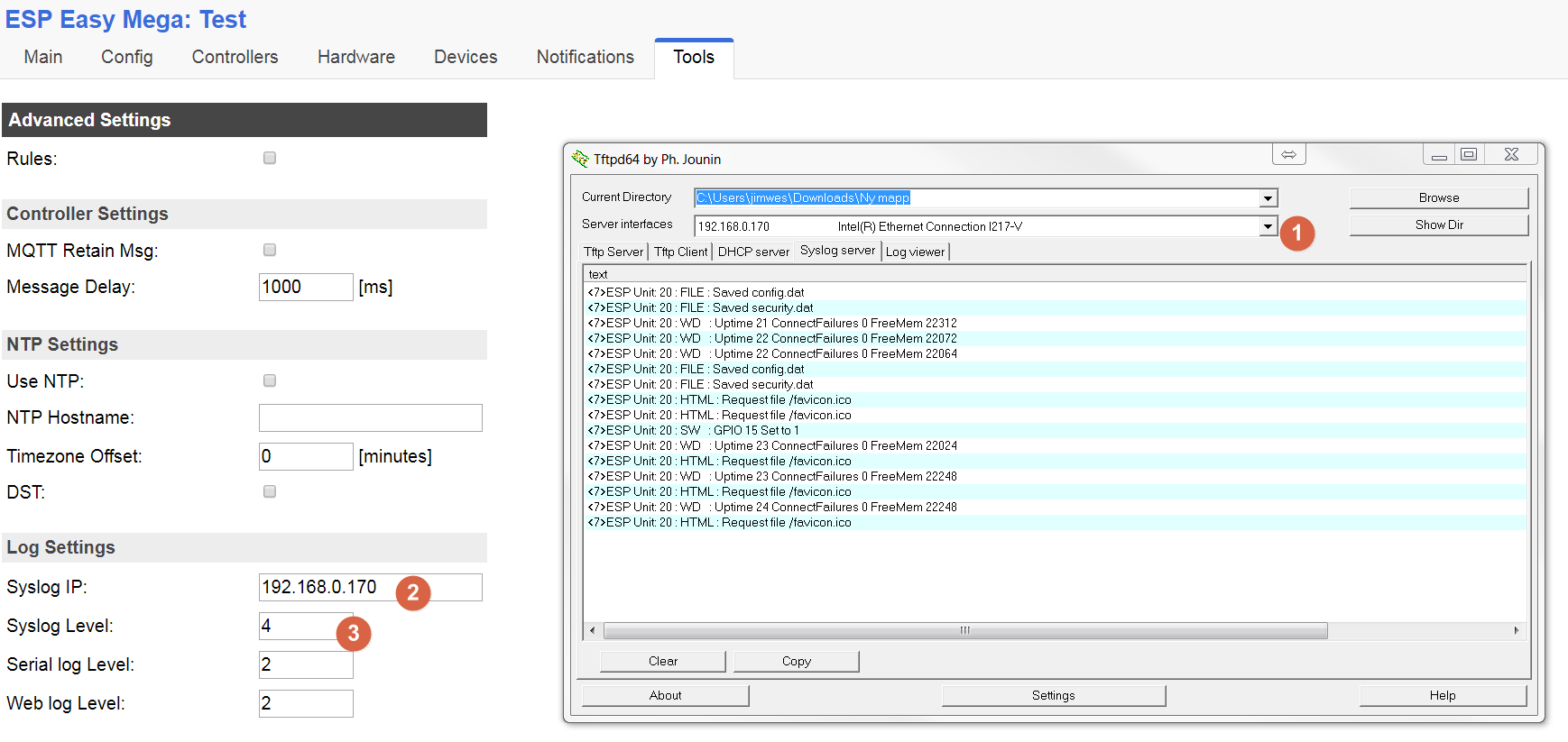
Task: Maximize the Tftpd64 window
Action: pos(1469,155)
